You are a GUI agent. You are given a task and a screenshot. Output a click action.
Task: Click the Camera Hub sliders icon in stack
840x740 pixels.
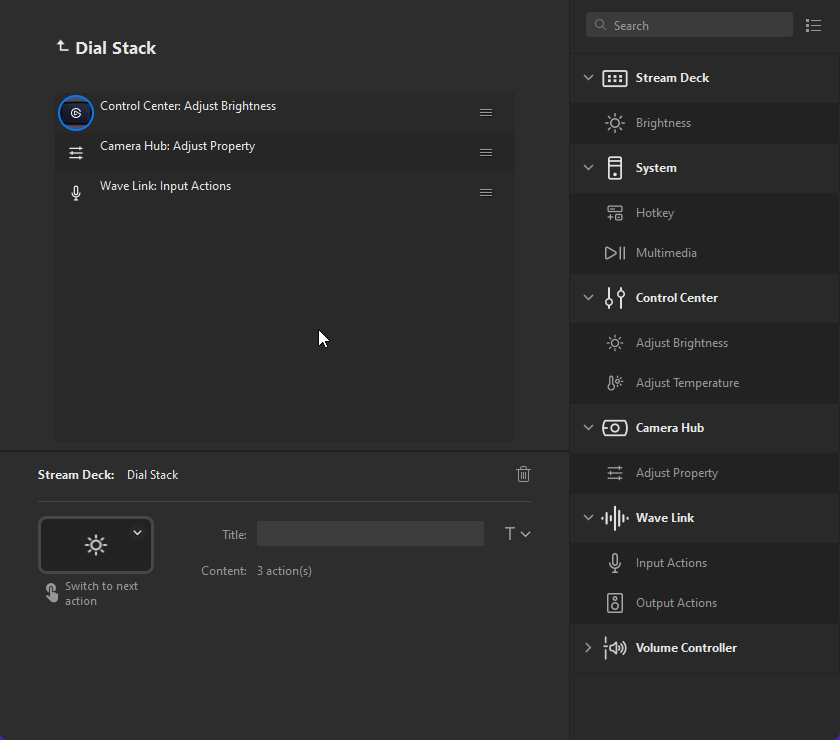(76, 153)
